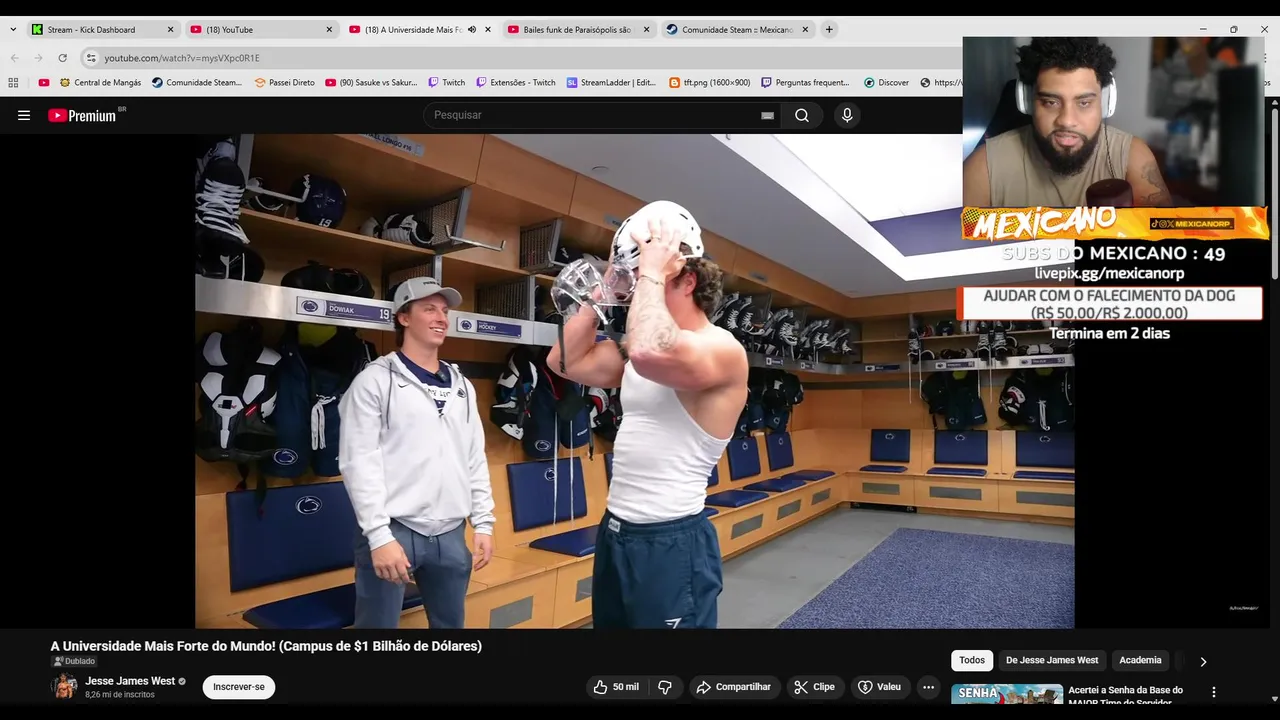Image resolution: width=1280 pixels, height=720 pixels.
Task: Click the search magnifier button
Action: (802, 115)
